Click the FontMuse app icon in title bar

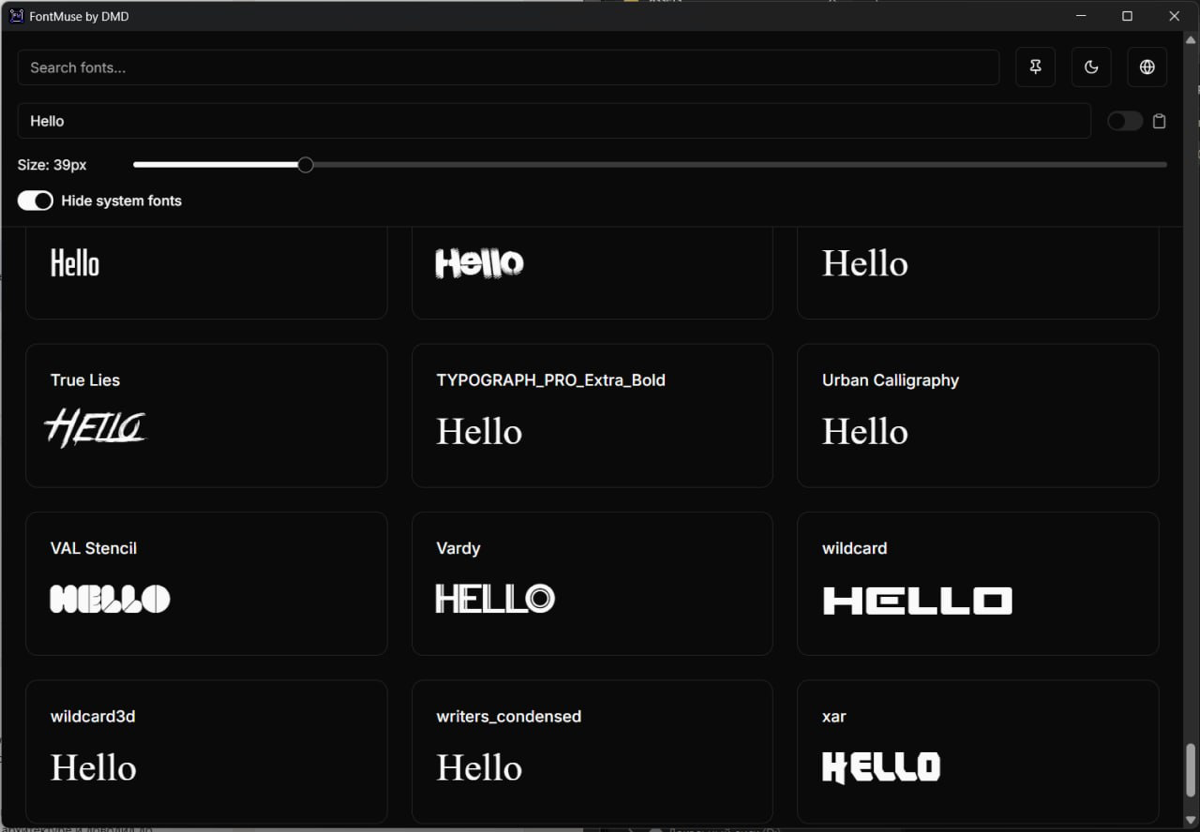pyautogui.click(x=16, y=16)
